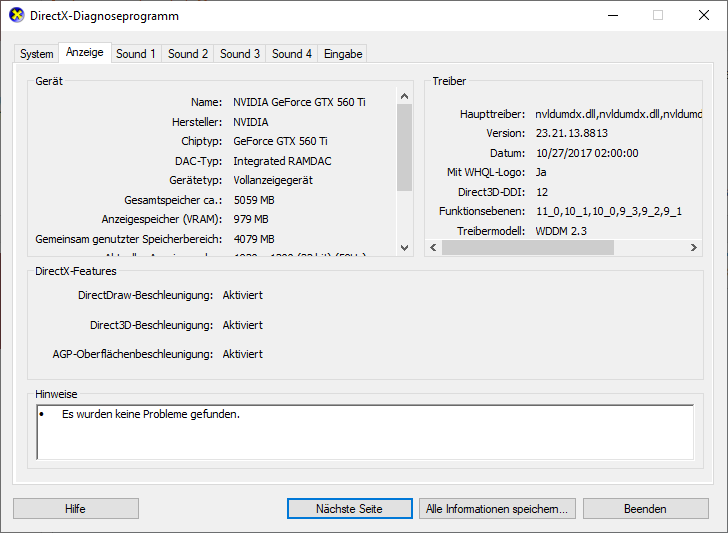Click inside the Hinweise text box
728x533 pixels.
pyautogui.click(x=365, y=432)
